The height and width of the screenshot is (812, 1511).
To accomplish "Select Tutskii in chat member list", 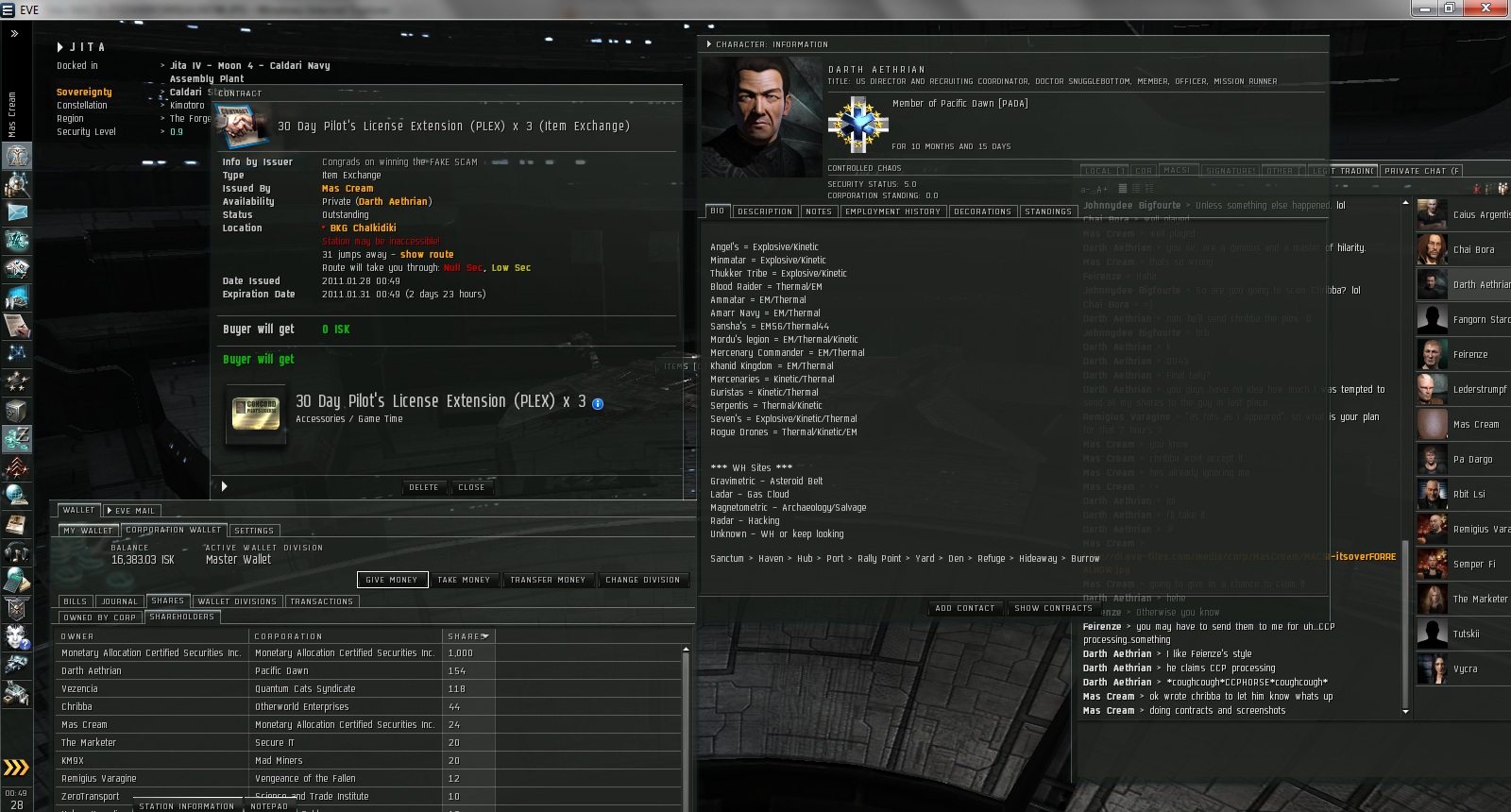I will point(1464,634).
